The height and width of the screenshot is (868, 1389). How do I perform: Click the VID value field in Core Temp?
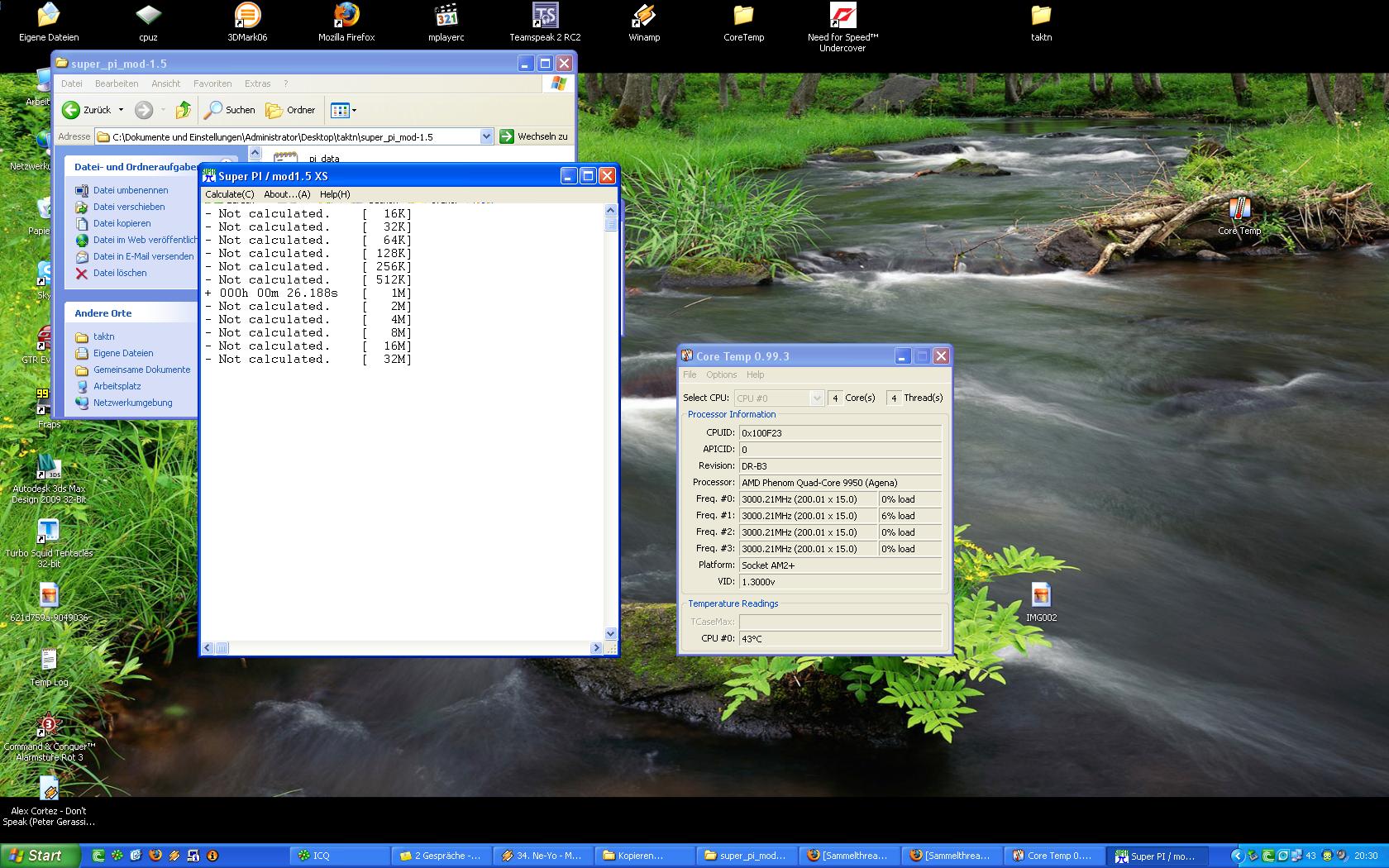click(840, 582)
